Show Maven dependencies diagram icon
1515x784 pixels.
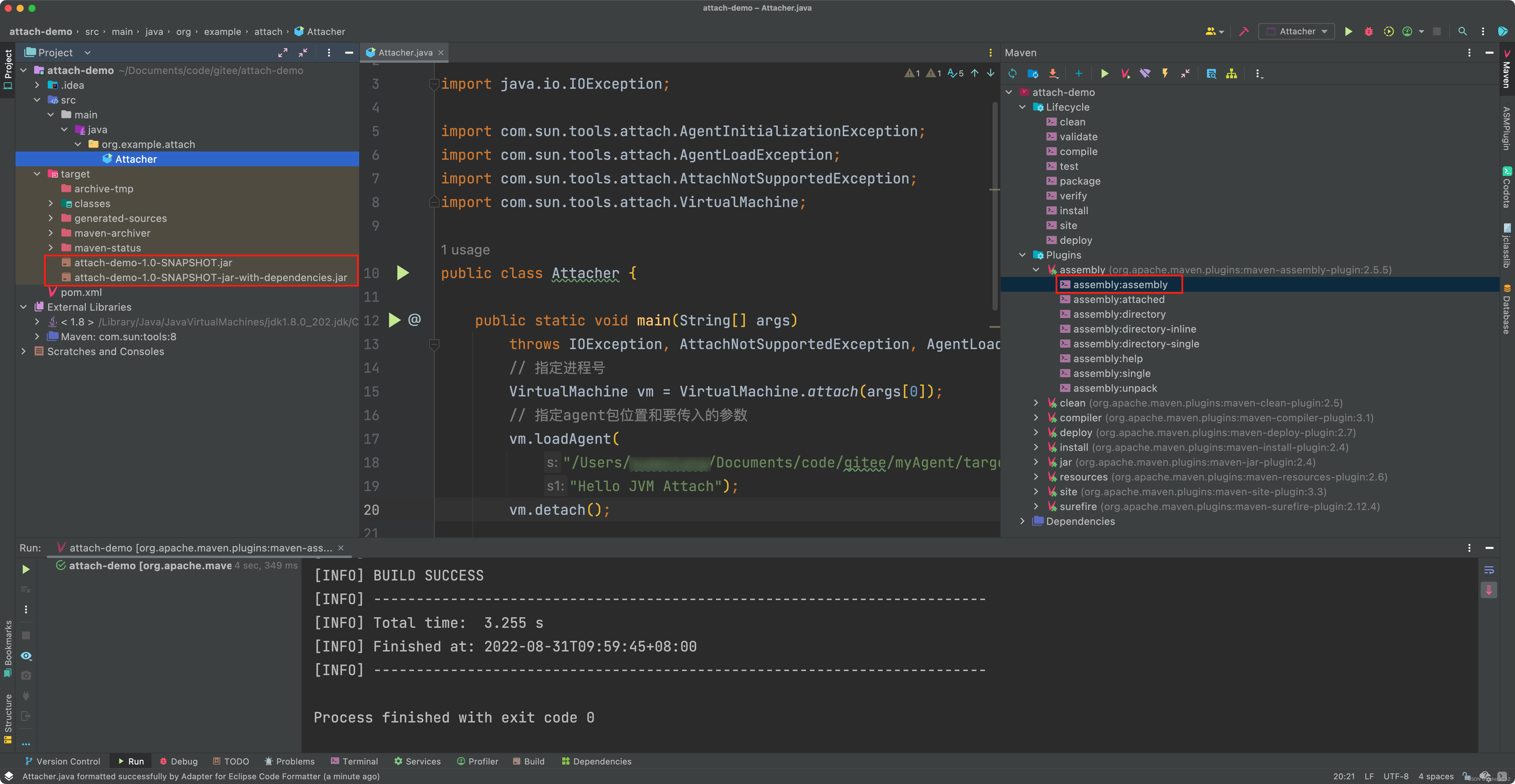[1231, 73]
